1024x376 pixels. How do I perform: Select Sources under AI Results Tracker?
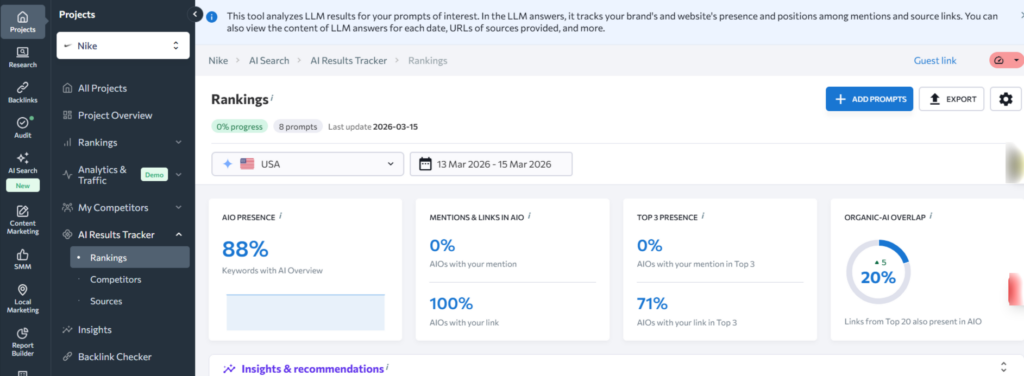pos(106,301)
